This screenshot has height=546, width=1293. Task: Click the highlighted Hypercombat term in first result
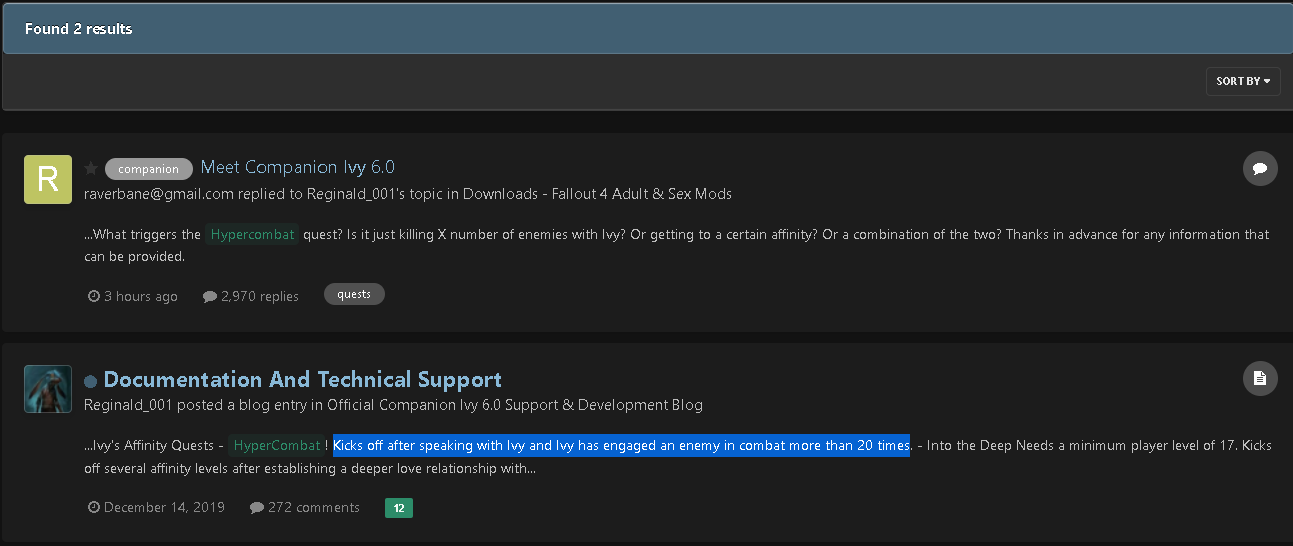click(253, 235)
